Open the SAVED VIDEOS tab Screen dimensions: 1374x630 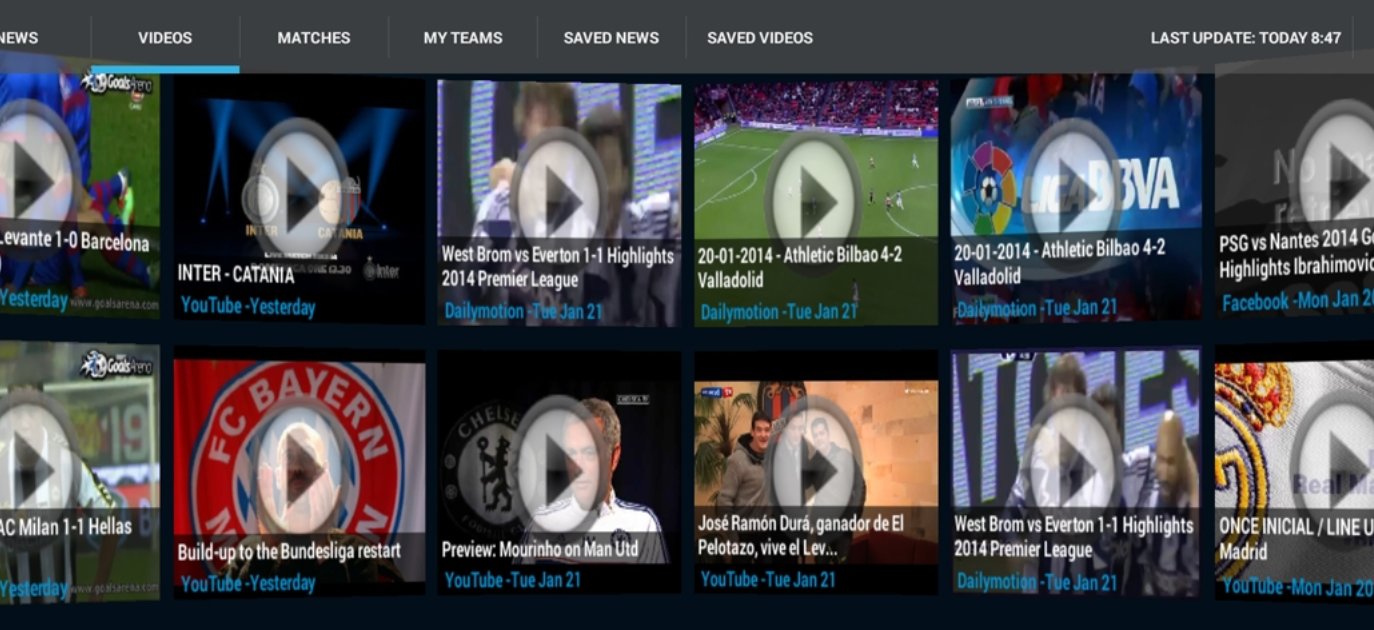(x=760, y=38)
